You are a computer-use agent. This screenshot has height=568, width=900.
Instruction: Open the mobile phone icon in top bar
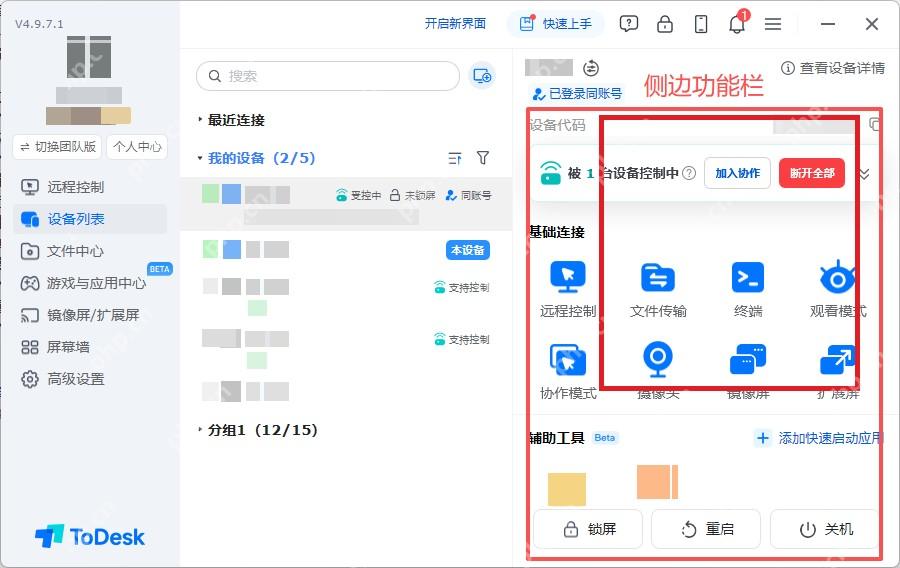click(701, 24)
